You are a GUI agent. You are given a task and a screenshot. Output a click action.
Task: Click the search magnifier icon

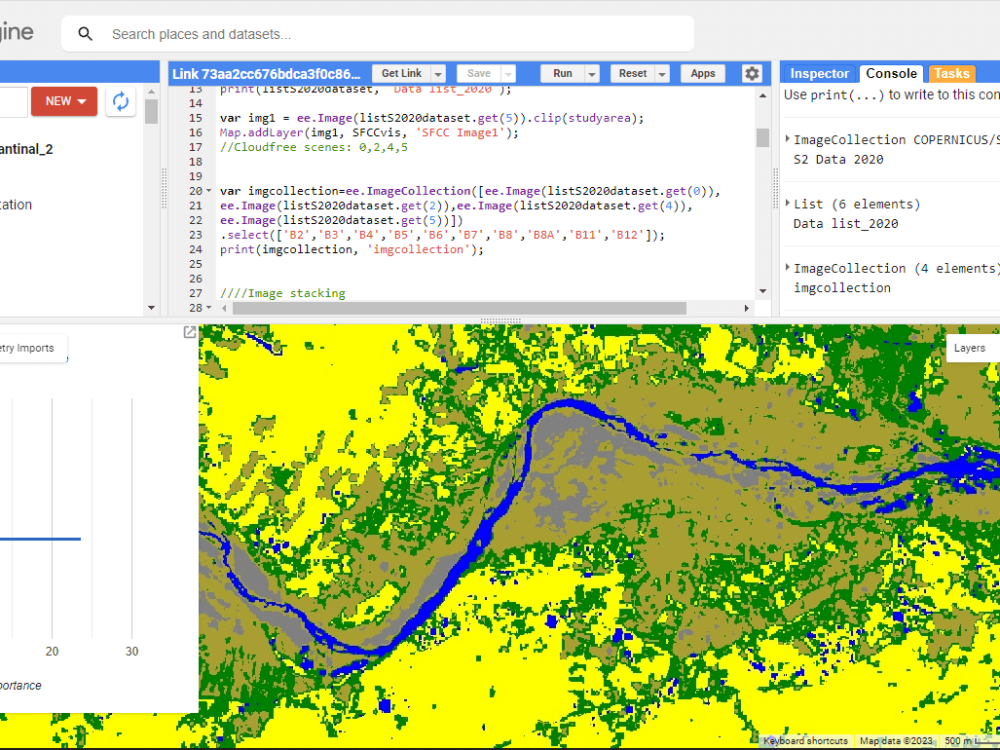click(x=85, y=33)
